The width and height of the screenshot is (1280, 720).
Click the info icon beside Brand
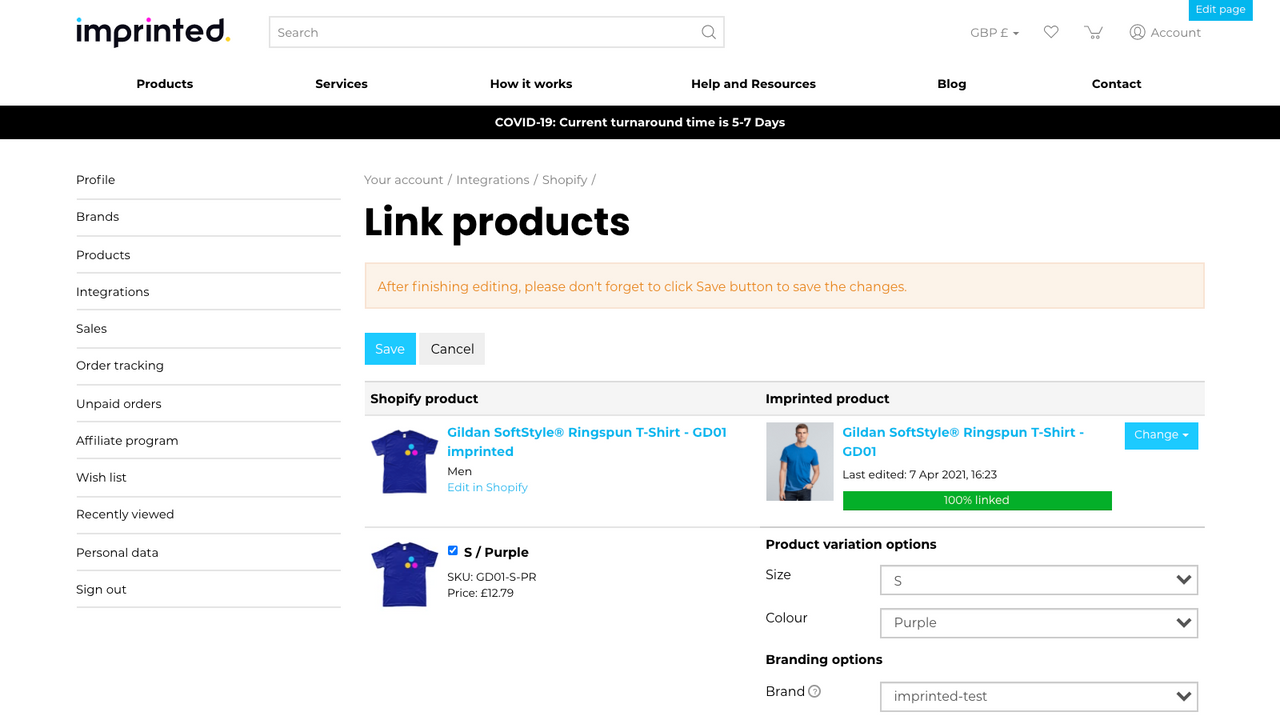815,691
